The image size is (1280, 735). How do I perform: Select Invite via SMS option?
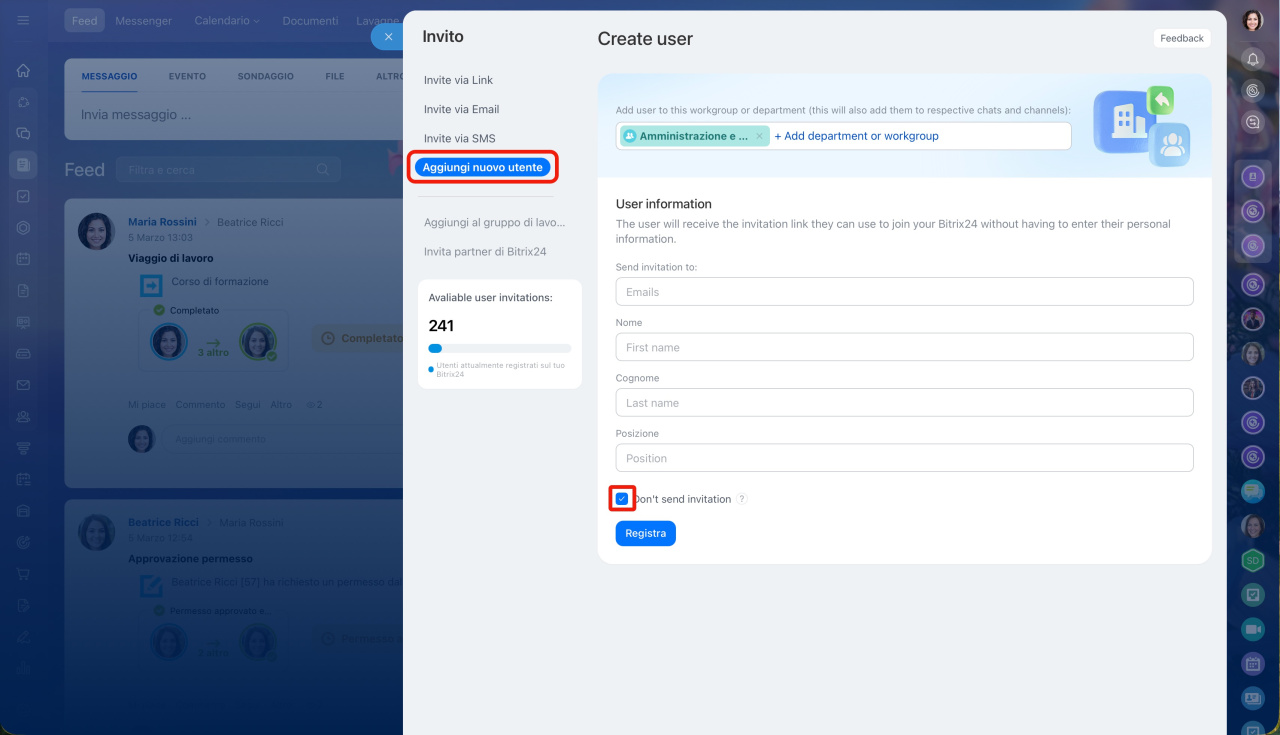(459, 138)
